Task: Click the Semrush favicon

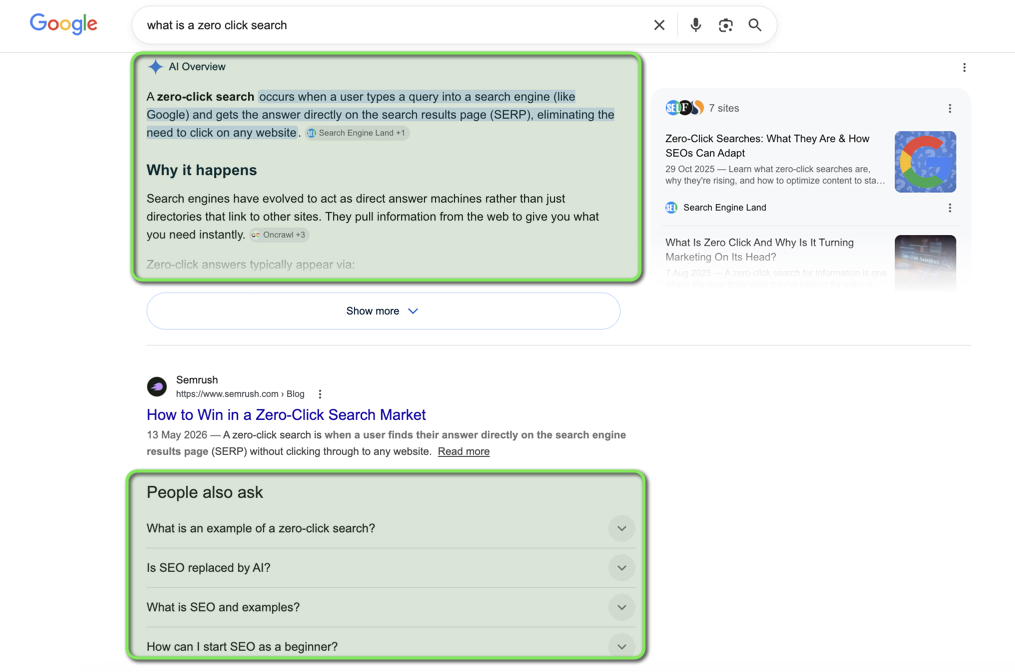Action: pos(157,386)
